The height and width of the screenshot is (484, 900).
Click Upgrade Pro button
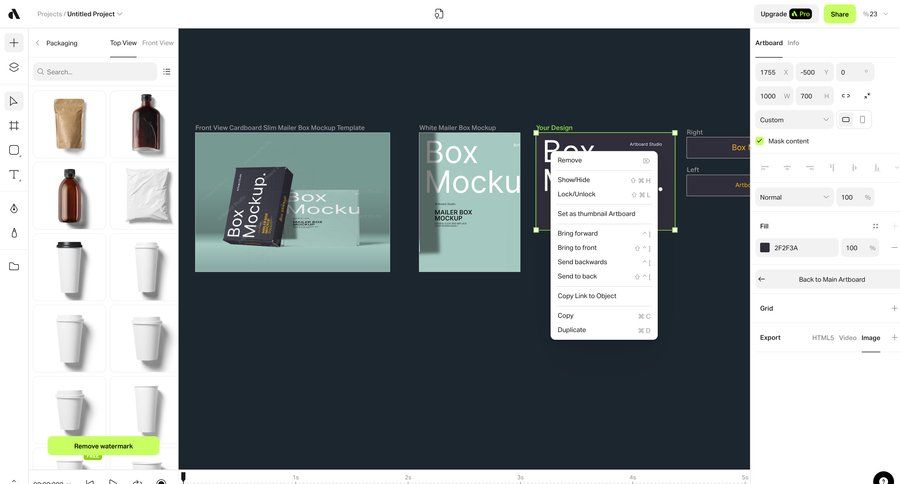[786, 14]
